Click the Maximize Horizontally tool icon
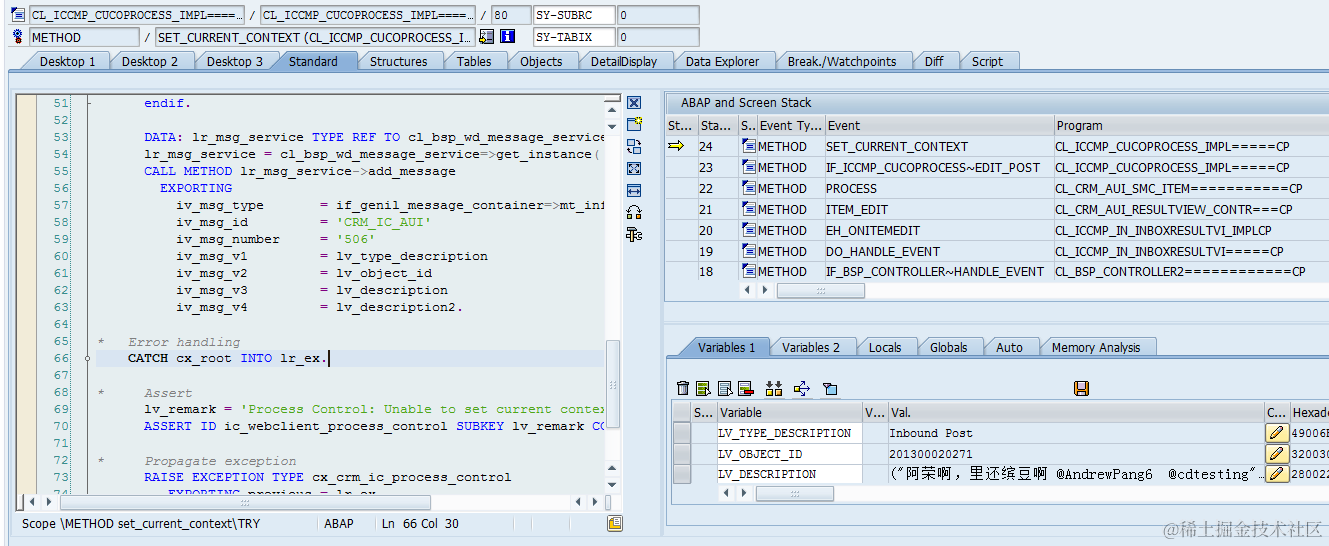 coord(634,190)
